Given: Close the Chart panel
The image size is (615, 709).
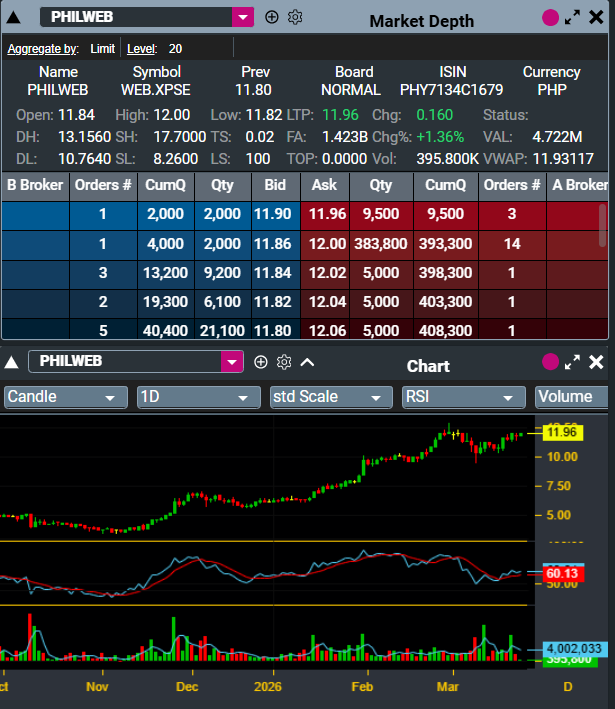Looking at the screenshot, I should pos(596,362).
